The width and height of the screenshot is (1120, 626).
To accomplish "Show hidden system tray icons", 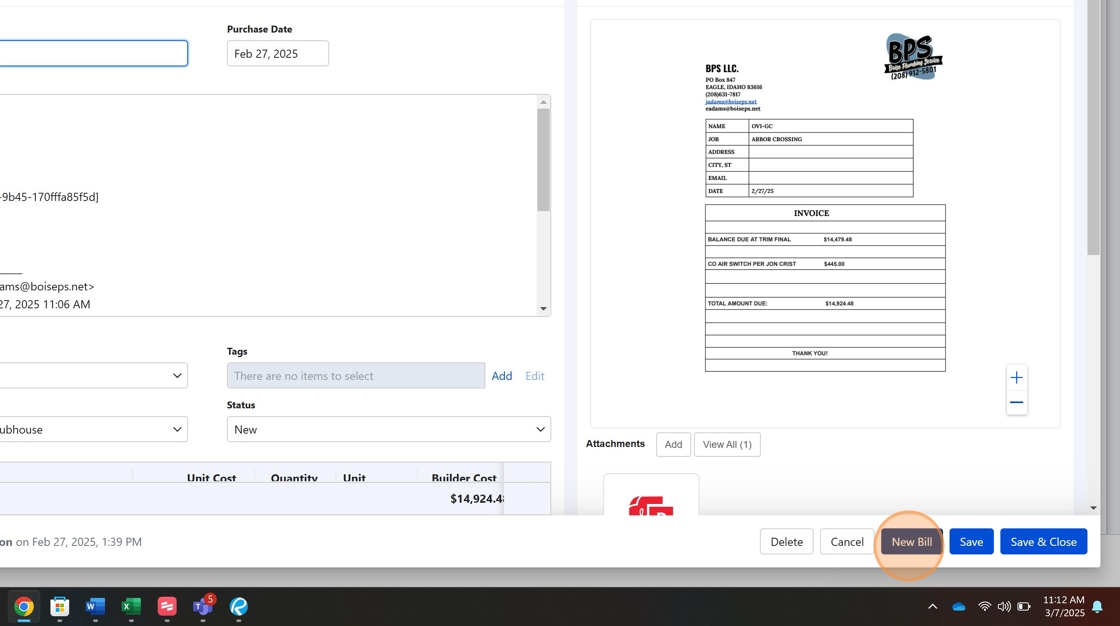I will click(932, 607).
